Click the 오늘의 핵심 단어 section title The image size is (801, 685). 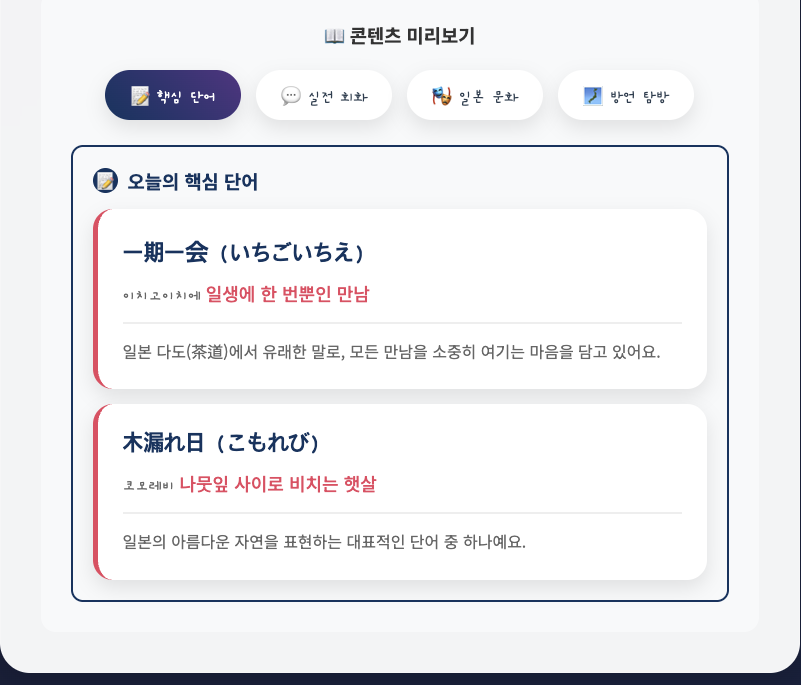pos(193,181)
